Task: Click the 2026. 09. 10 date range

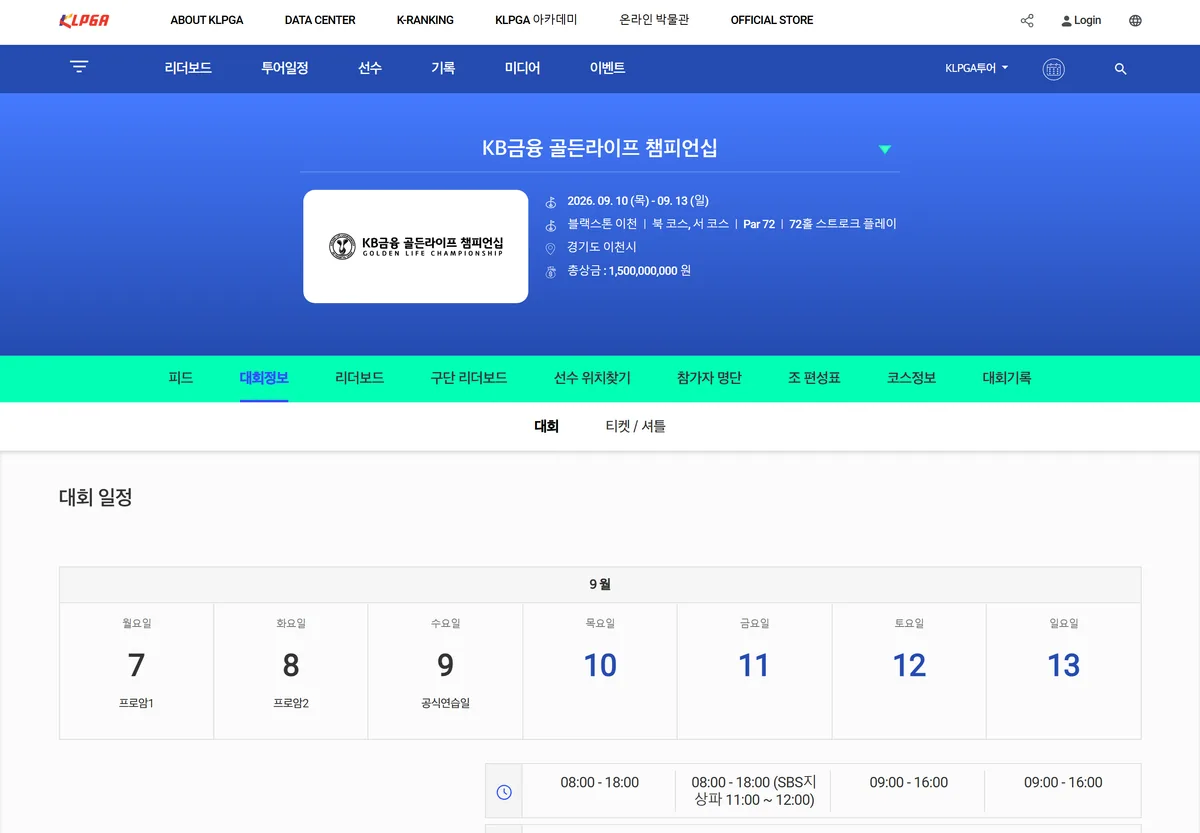Action: click(x=638, y=201)
